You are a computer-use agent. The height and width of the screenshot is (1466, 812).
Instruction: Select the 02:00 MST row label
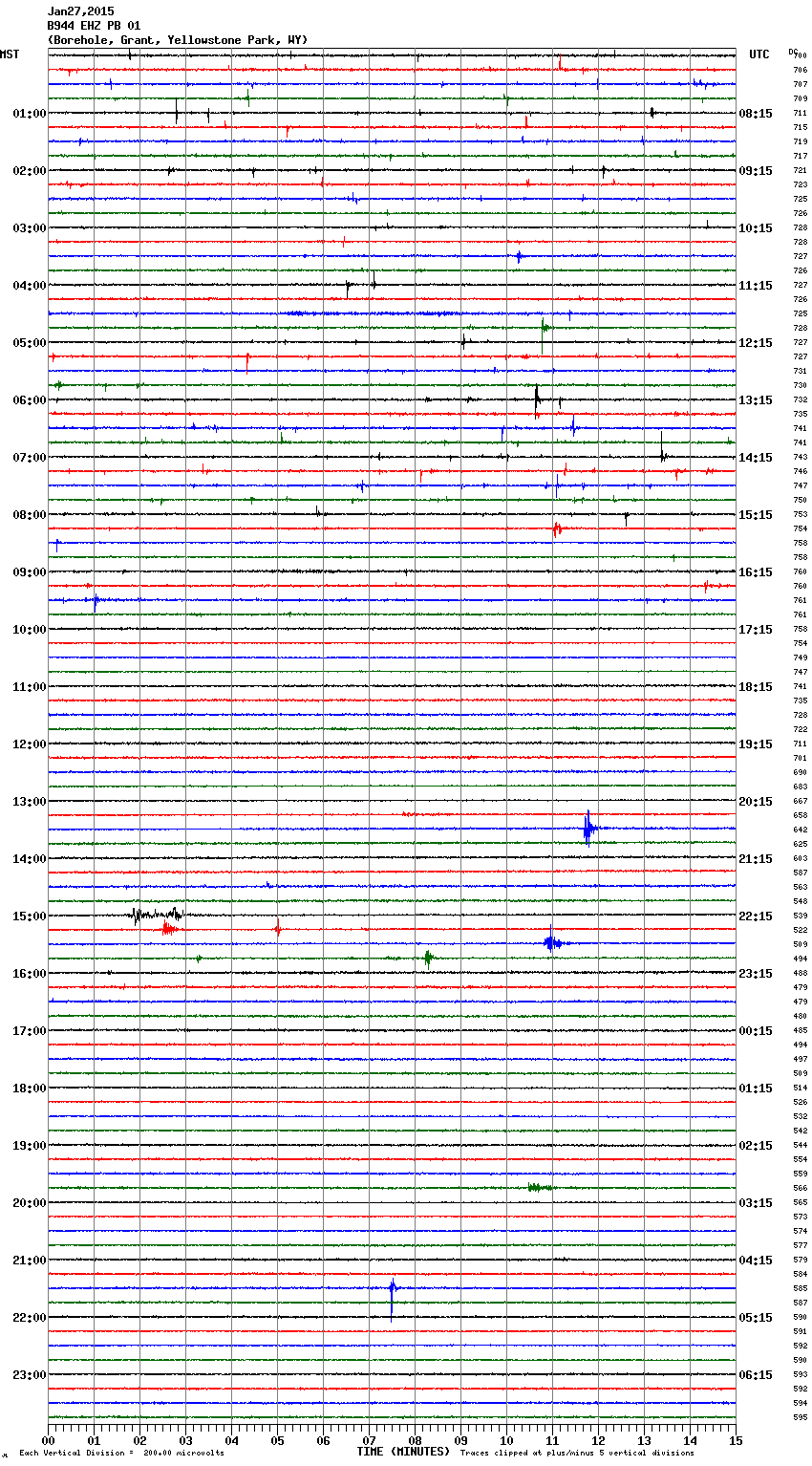tap(29, 171)
